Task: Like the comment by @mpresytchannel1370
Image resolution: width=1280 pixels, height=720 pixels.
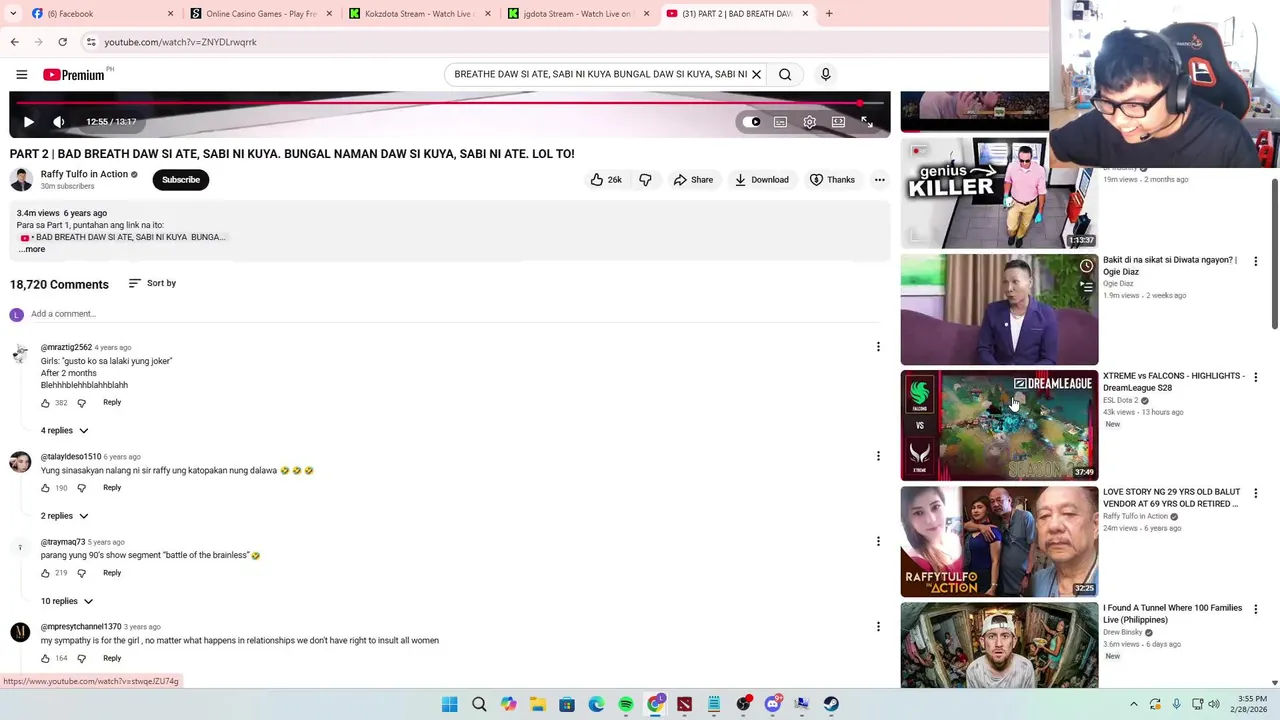Action: (x=45, y=659)
